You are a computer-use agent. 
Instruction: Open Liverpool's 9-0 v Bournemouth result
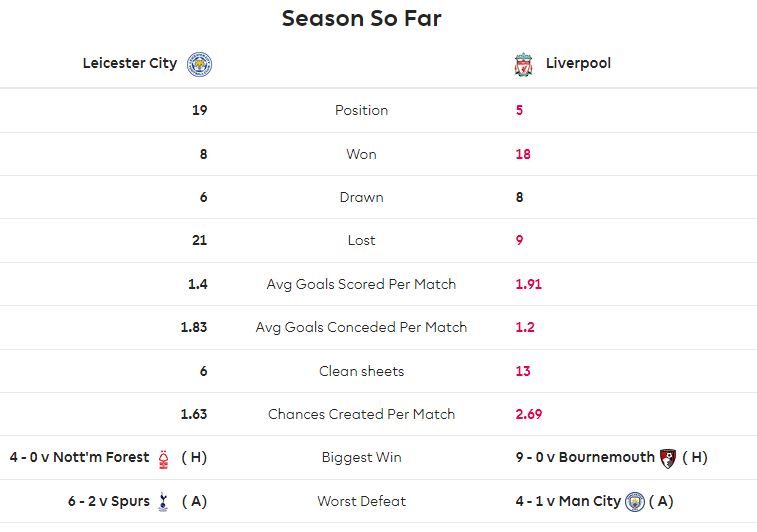[585, 457]
